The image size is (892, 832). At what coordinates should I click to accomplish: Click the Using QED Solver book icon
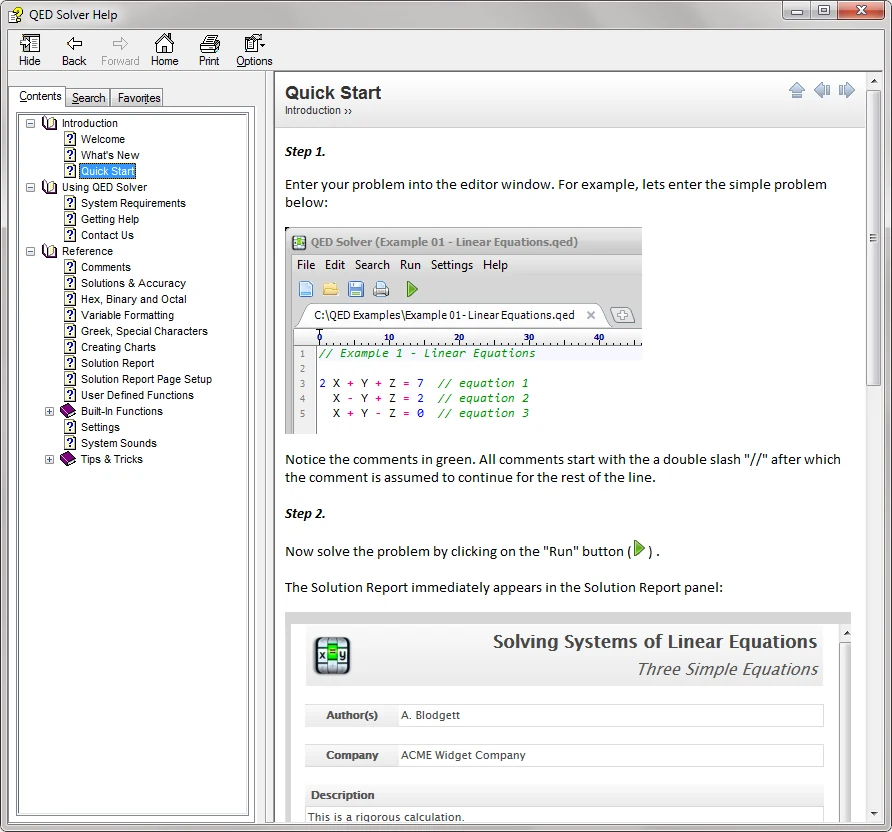pyautogui.click(x=50, y=187)
